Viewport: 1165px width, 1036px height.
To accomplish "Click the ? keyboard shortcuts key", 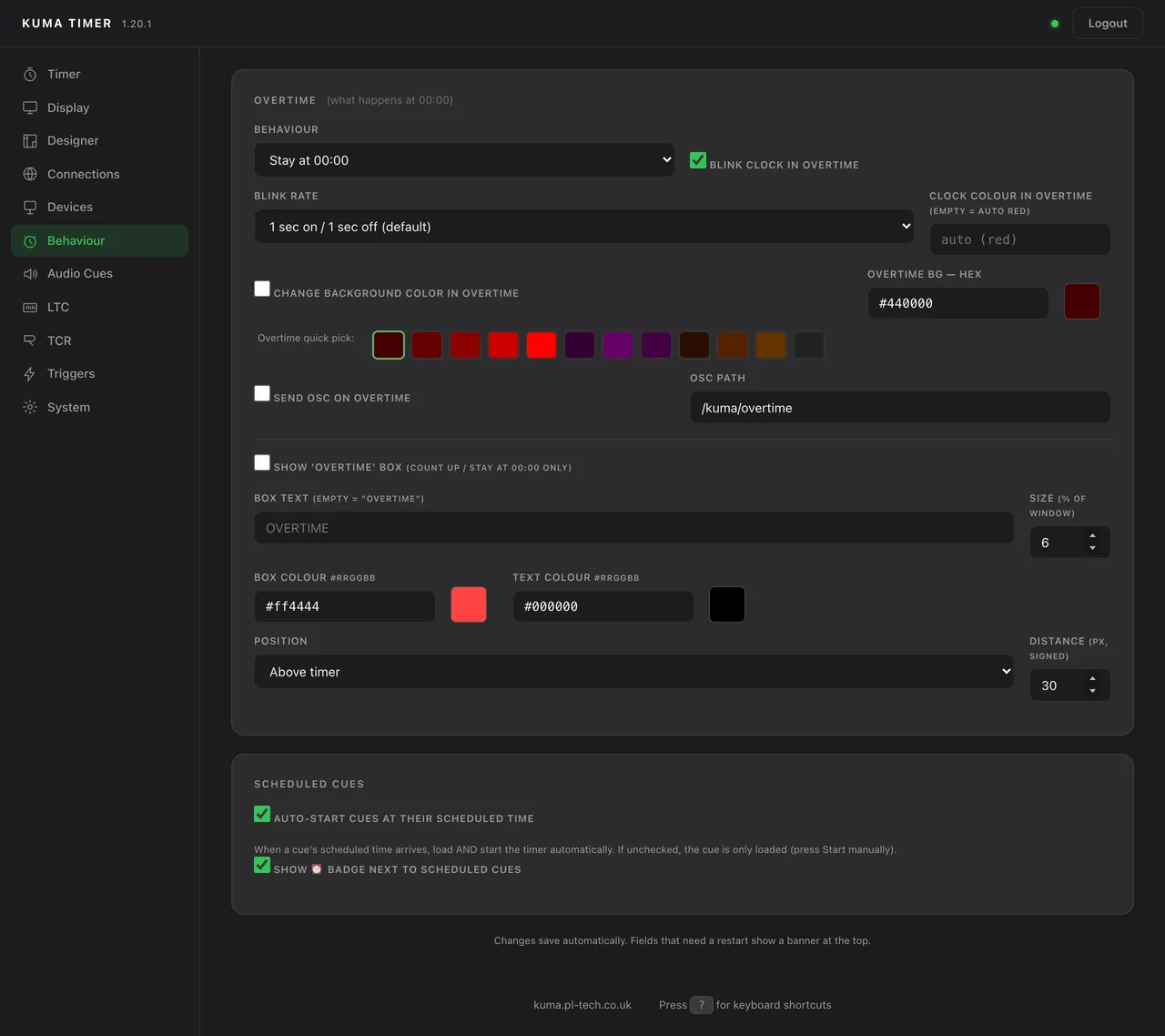I will pyautogui.click(x=702, y=1005).
